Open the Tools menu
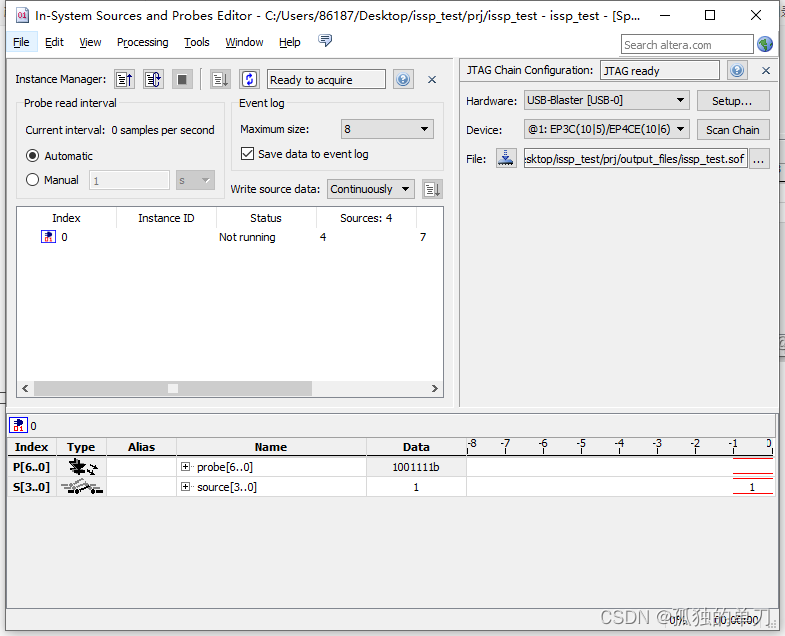Screen dimensions: 785x636 pyautogui.click(x=197, y=42)
